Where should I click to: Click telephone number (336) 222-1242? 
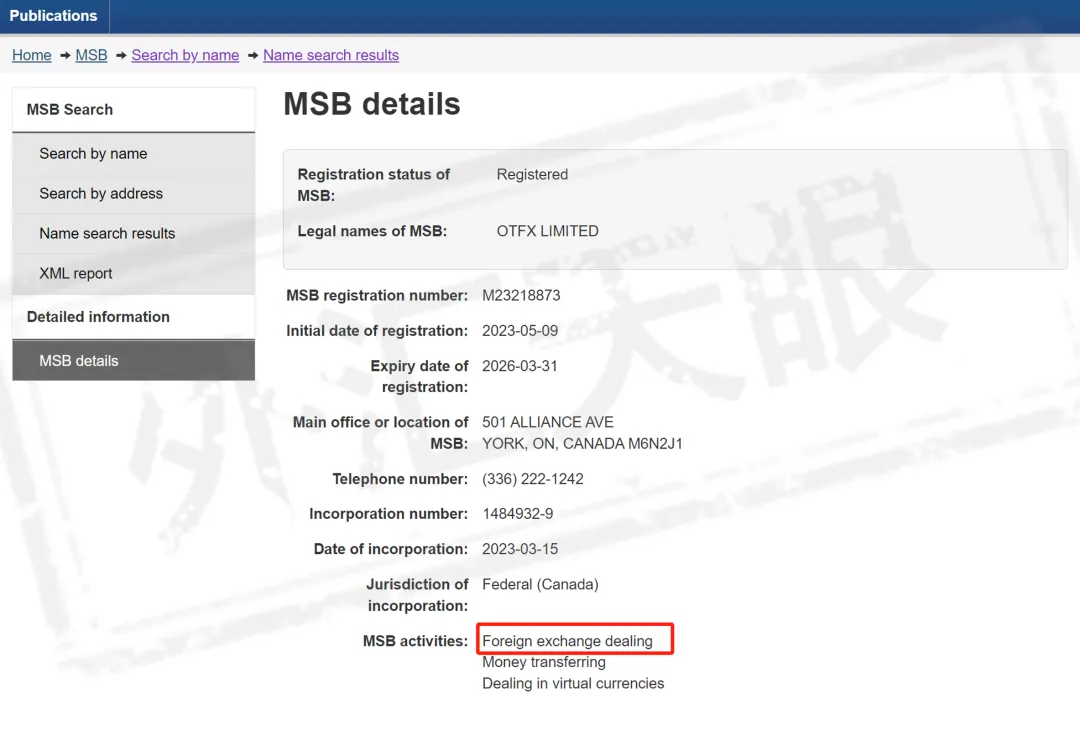tap(532, 479)
